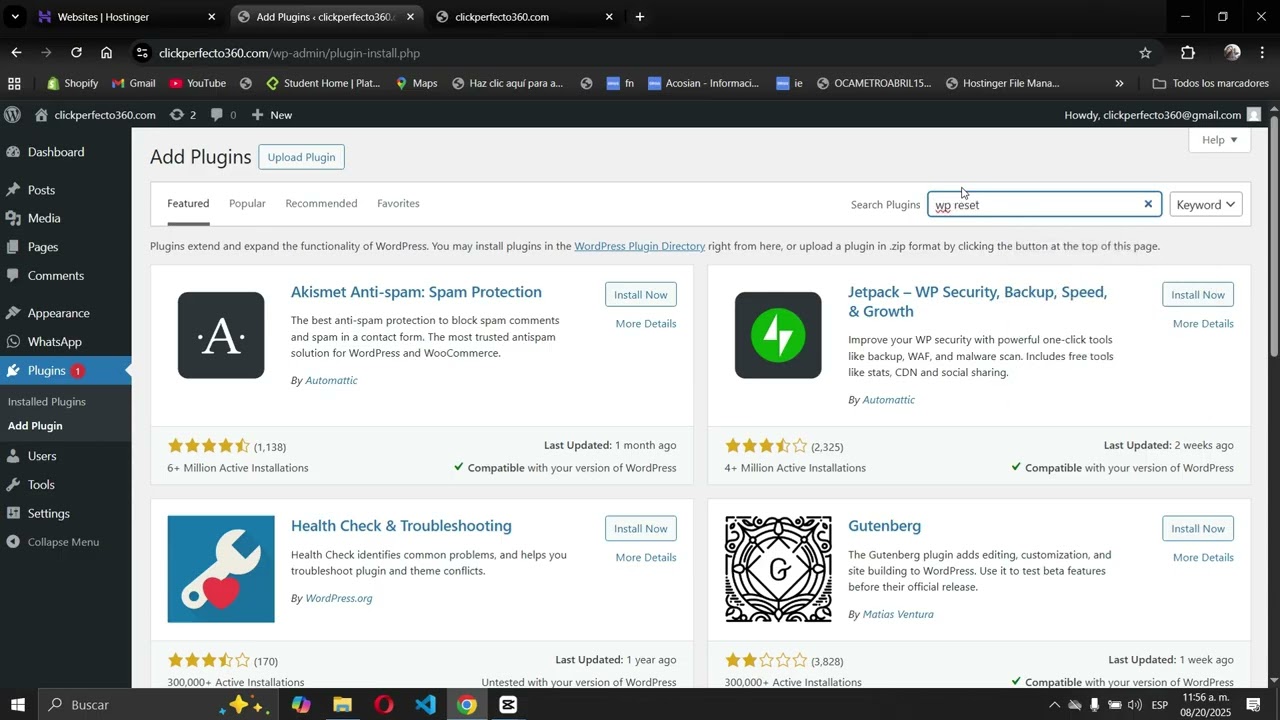Image resolution: width=1280 pixels, height=720 pixels.
Task: Expand the tab search chevron
Action: click(15, 17)
